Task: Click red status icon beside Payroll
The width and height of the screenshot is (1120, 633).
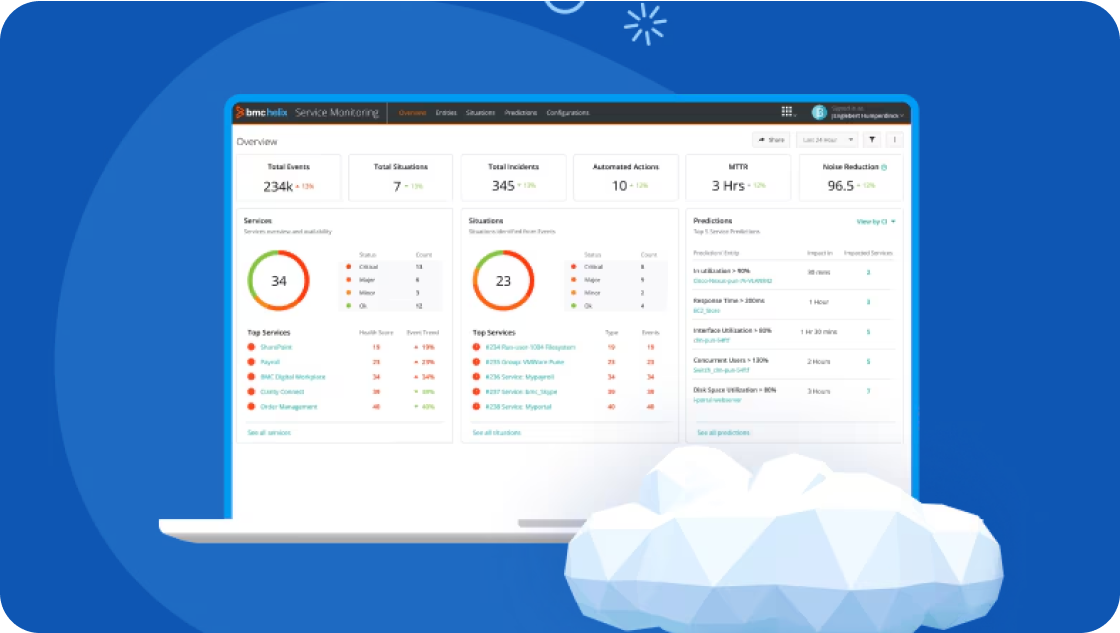Action: 251,362
